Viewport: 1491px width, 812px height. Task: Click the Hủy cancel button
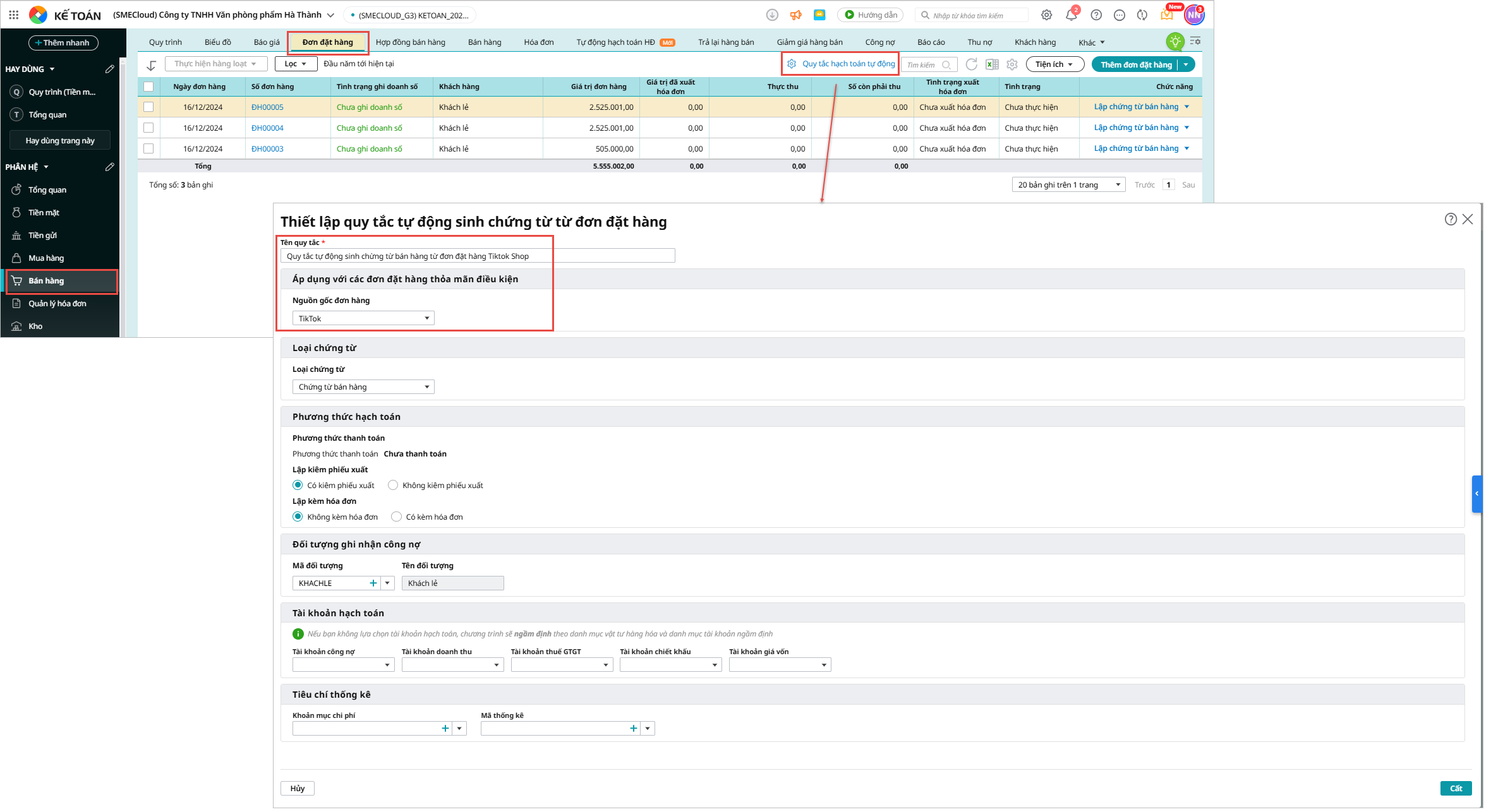coord(298,788)
